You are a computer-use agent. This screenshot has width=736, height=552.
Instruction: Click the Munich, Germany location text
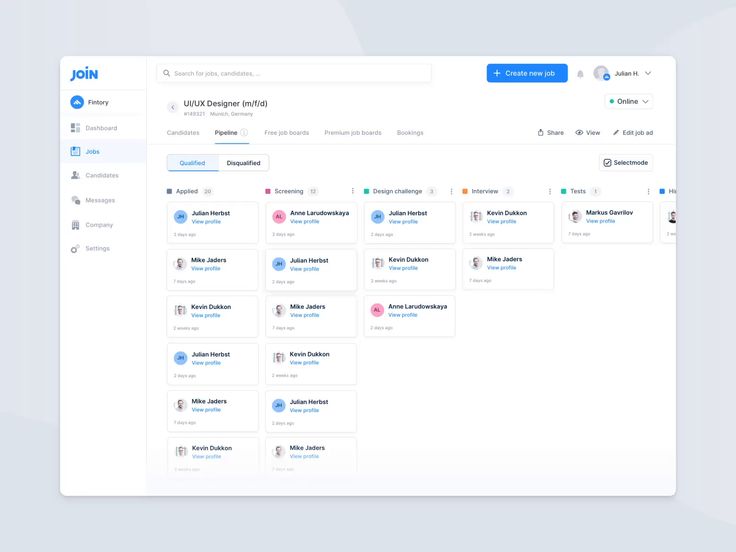coord(231,114)
